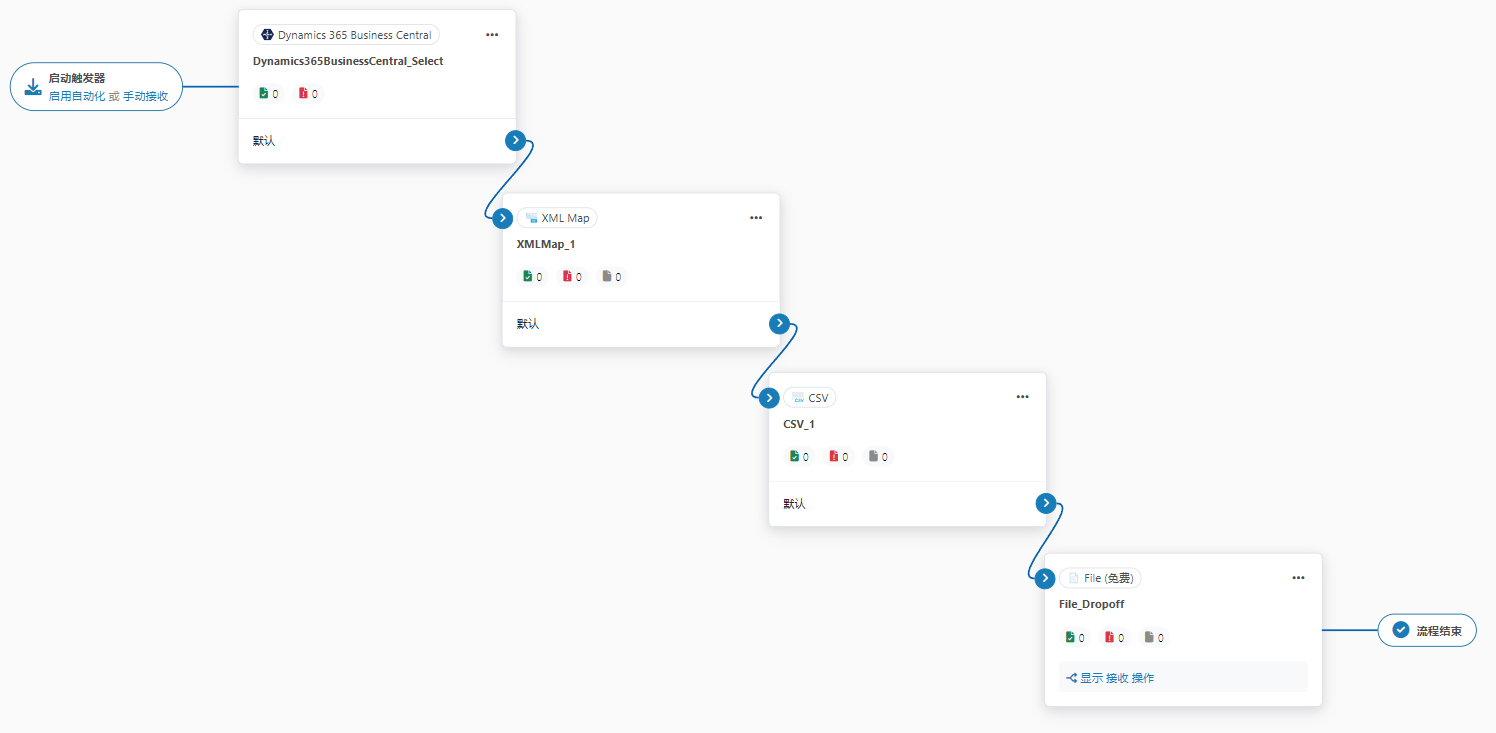Click the CSV connector type icon

pyautogui.click(x=798, y=398)
